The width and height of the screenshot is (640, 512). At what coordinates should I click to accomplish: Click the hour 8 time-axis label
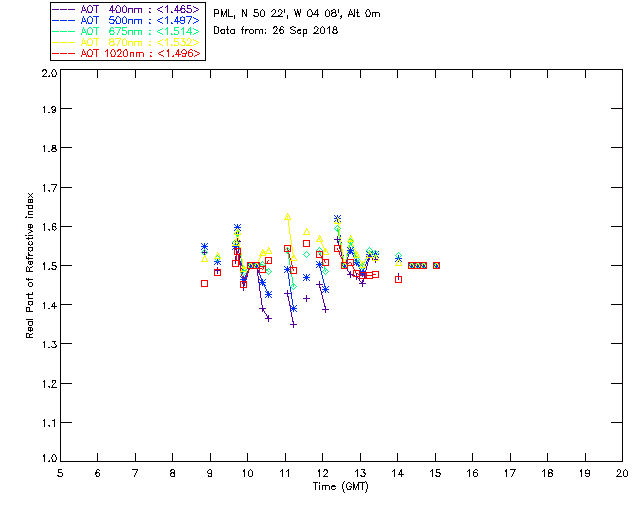(173, 473)
